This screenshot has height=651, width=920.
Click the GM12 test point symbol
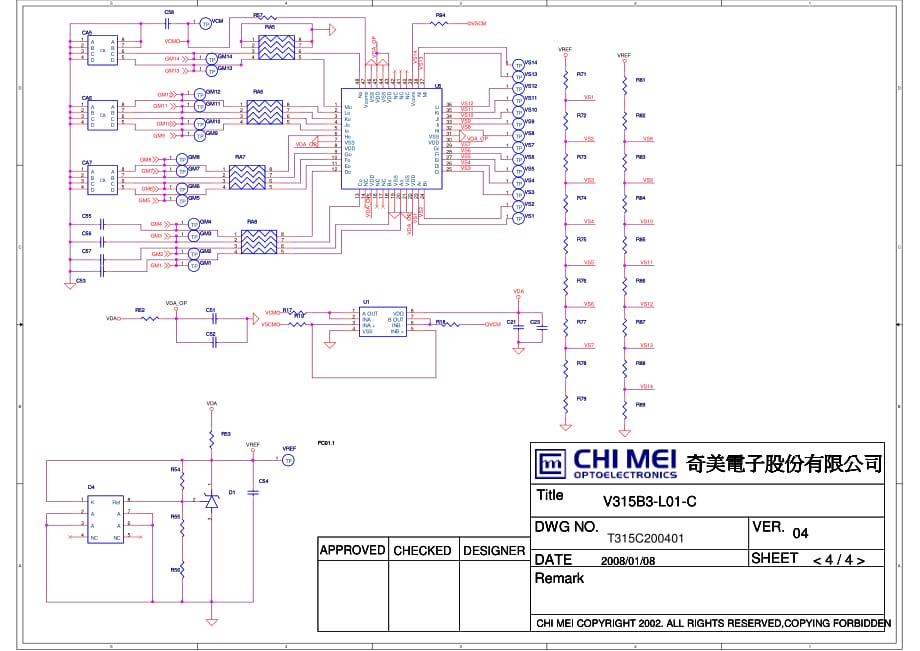[x=199, y=95]
